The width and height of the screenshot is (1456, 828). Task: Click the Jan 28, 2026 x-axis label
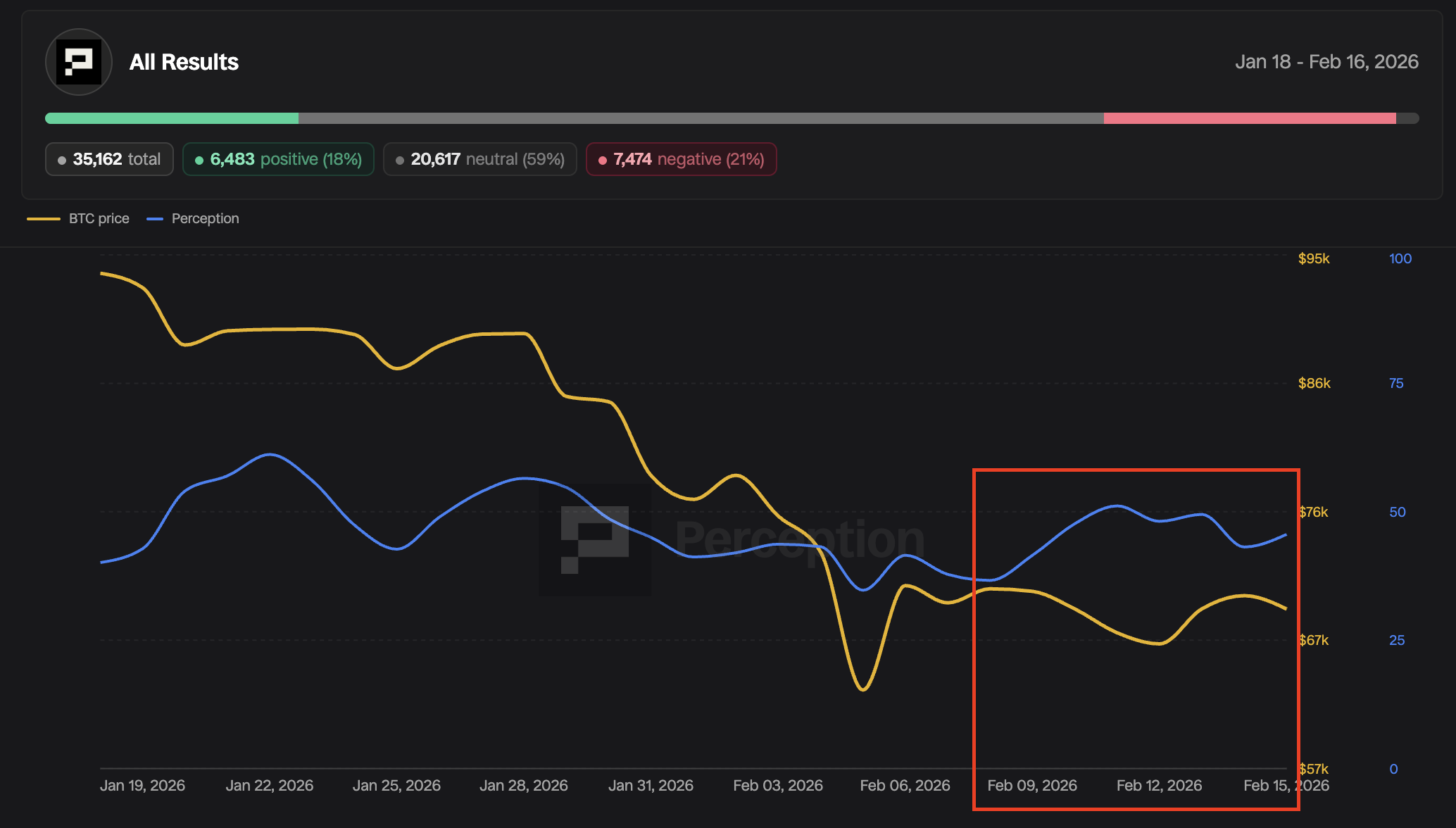coord(523,785)
